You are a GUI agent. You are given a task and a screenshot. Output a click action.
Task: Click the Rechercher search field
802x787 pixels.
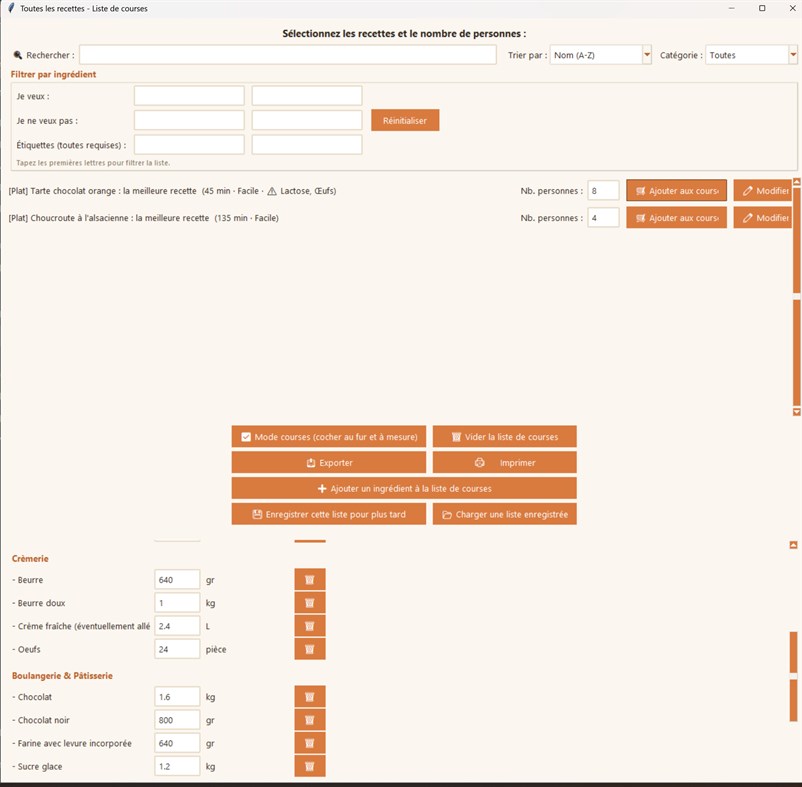288,55
